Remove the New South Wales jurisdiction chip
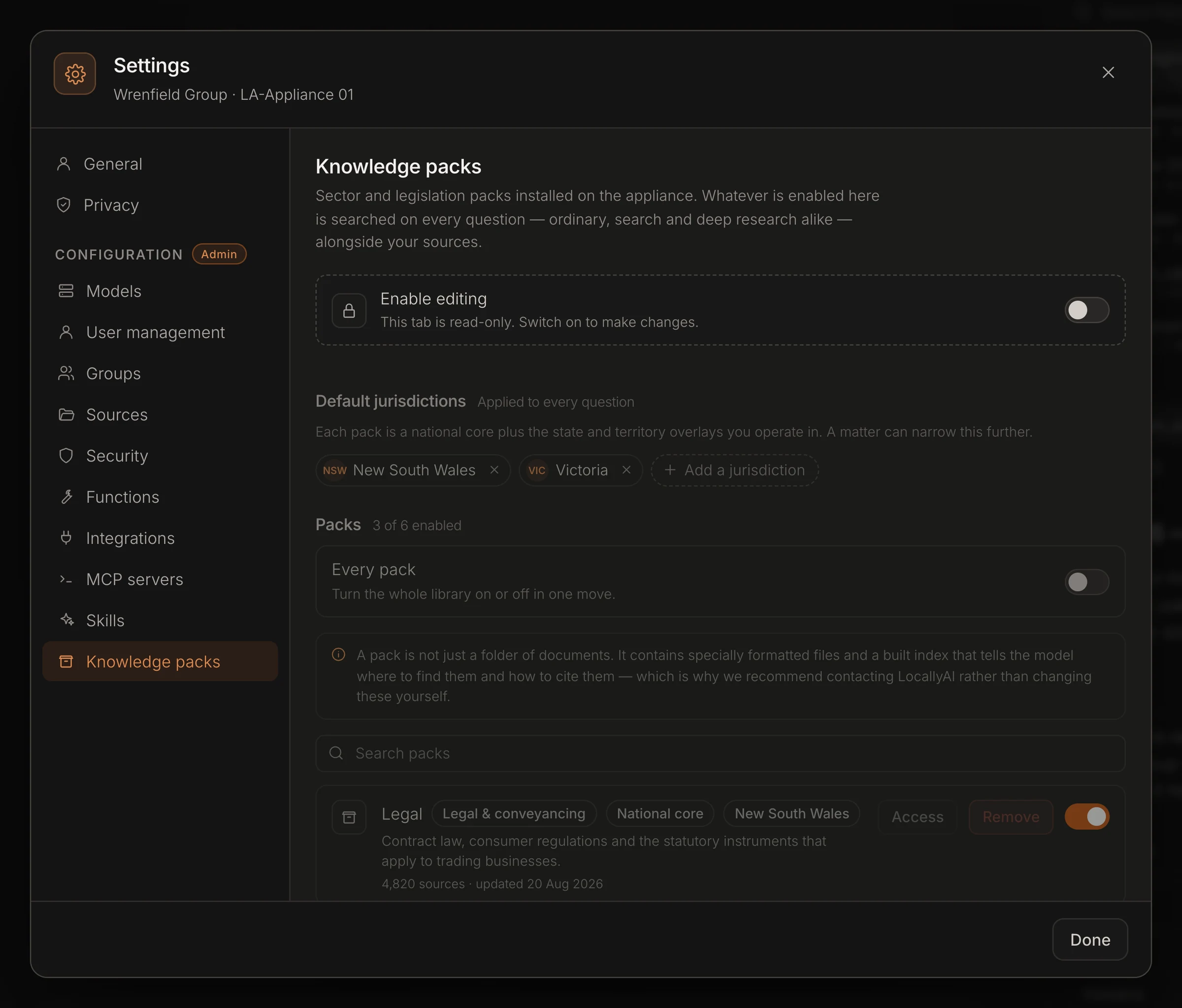This screenshot has height=1008, width=1182. click(x=494, y=470)
